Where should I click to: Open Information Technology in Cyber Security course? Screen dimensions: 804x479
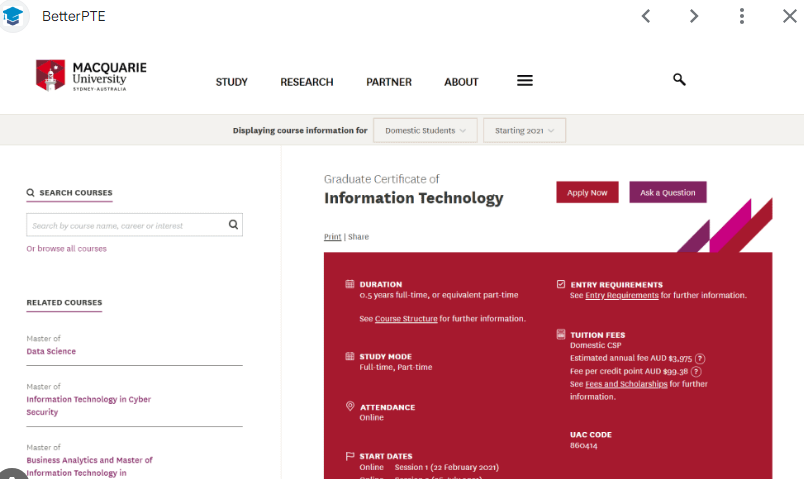coord(89,406)
